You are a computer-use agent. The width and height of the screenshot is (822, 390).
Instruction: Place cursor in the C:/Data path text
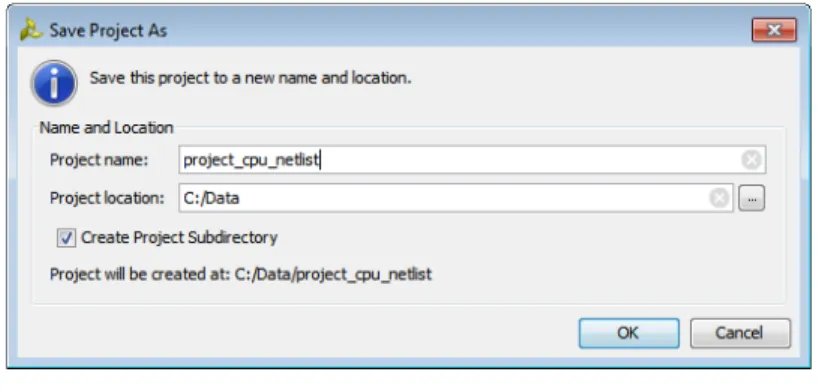pyautogui.click(x=211, y=198)
